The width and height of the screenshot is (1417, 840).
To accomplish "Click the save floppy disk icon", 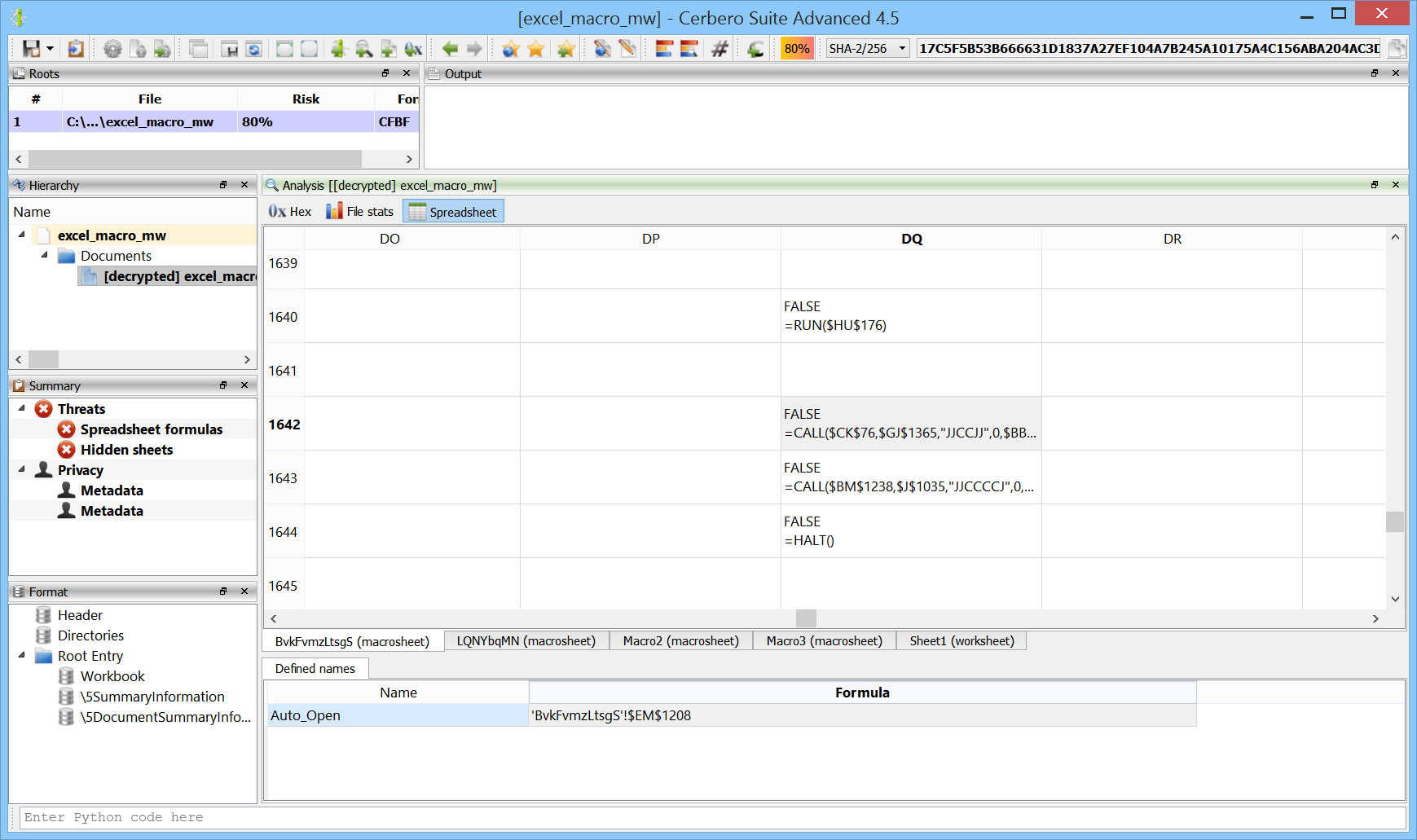I will (31, 49).
